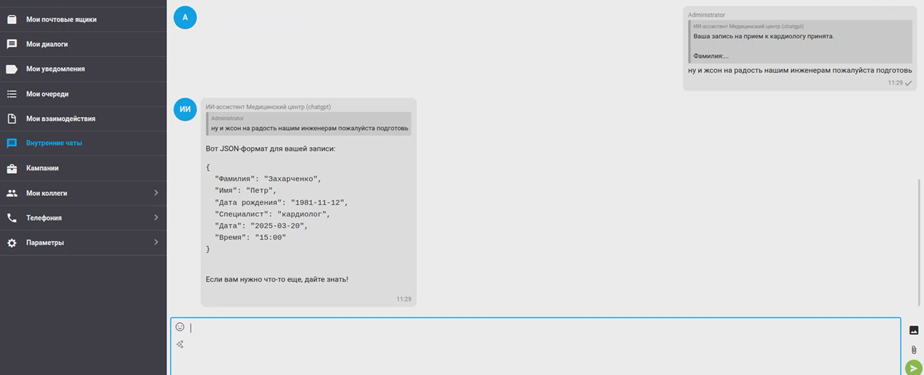Expand the Мои коллеги submenu chevron

coord(156,193)
